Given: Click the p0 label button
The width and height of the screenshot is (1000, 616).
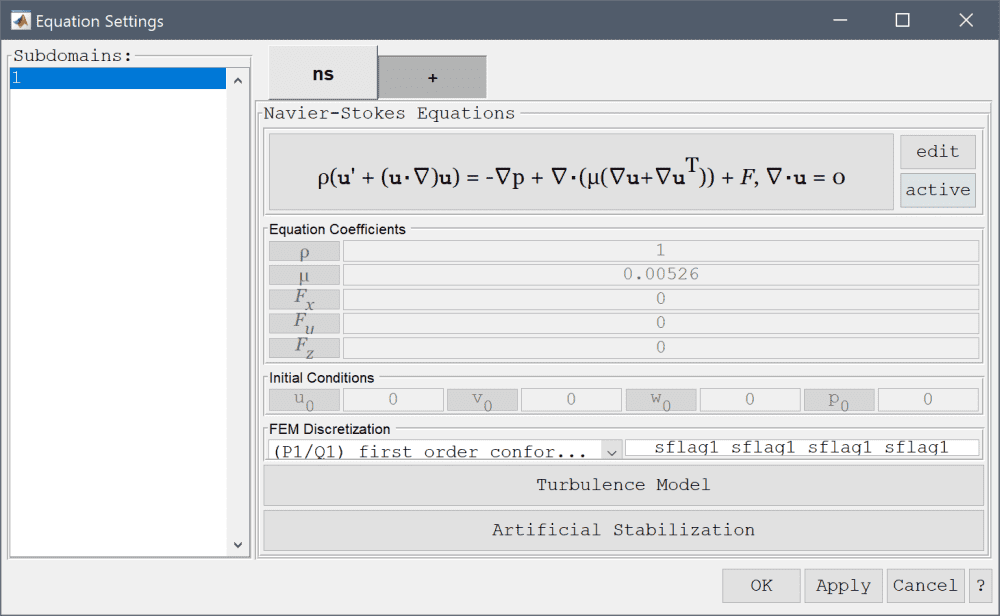Looking at the screenshot, I should point(839,400).
